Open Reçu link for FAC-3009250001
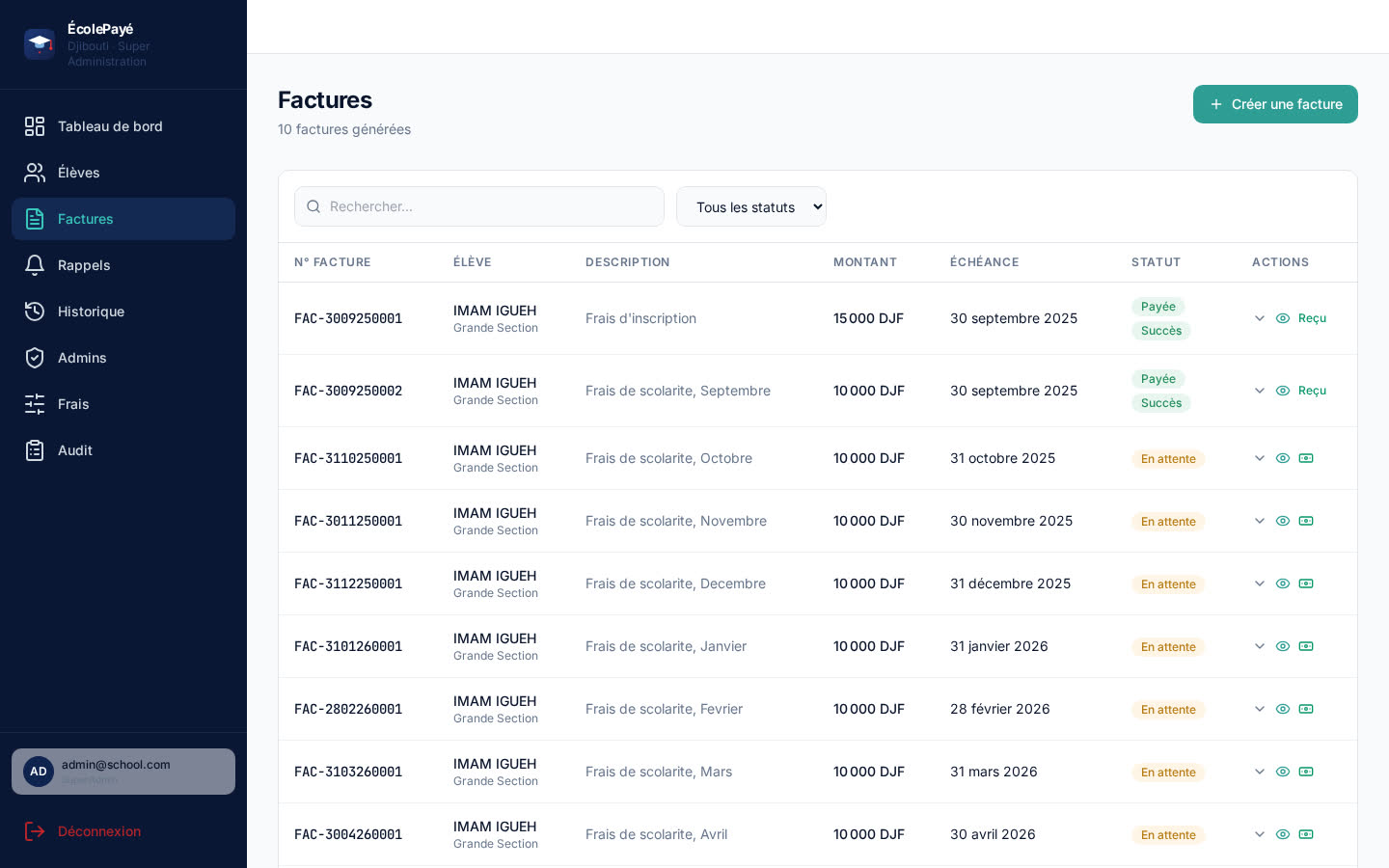Viewport: 1389px width, 868px height. coord(1312,318)
